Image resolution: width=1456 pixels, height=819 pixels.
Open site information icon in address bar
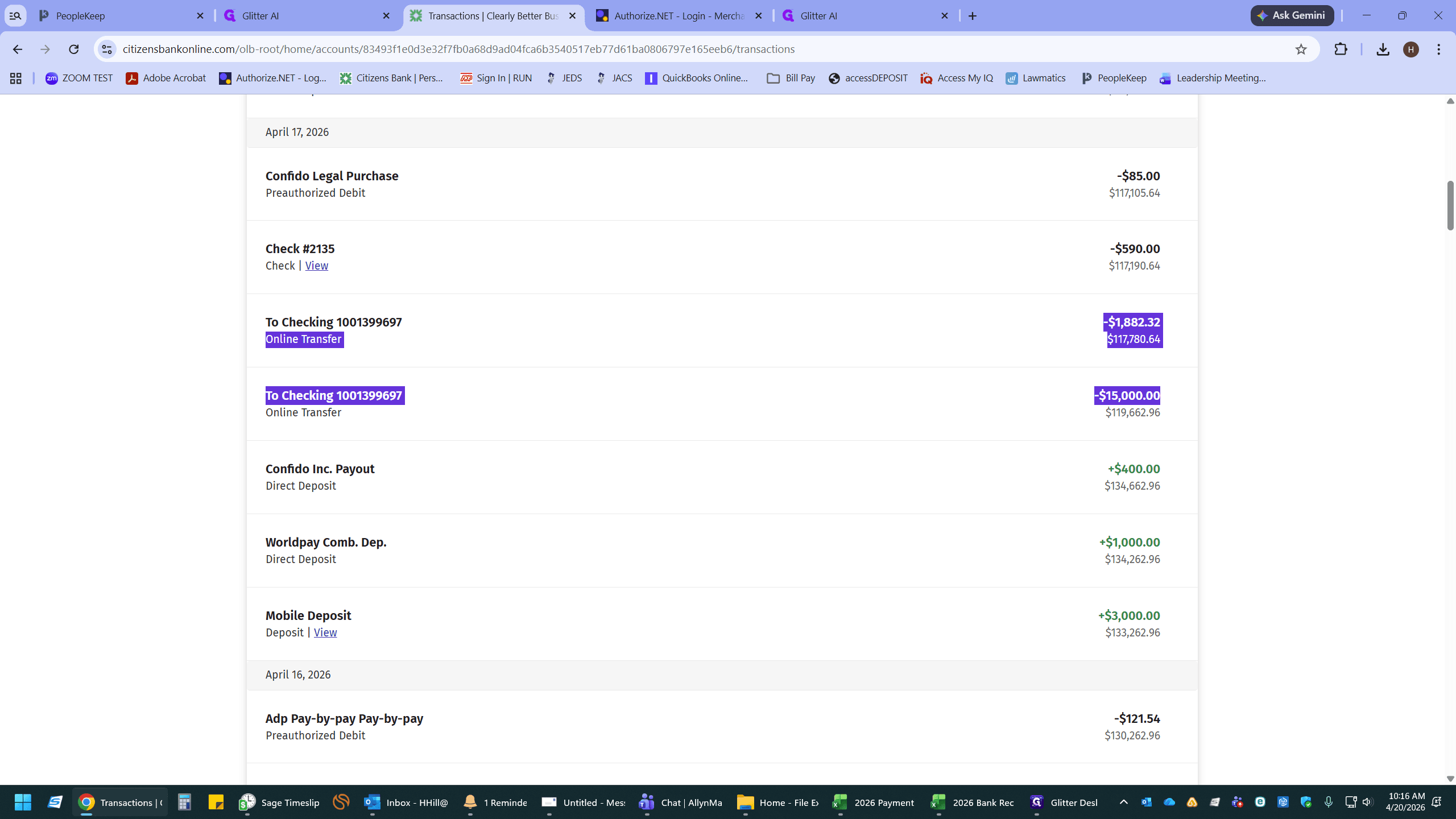tap(107, 49)
